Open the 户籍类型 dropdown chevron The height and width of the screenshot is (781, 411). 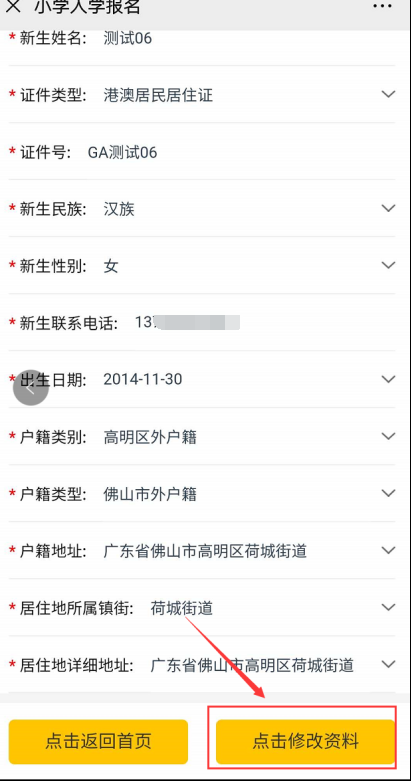tap(388, 493)
